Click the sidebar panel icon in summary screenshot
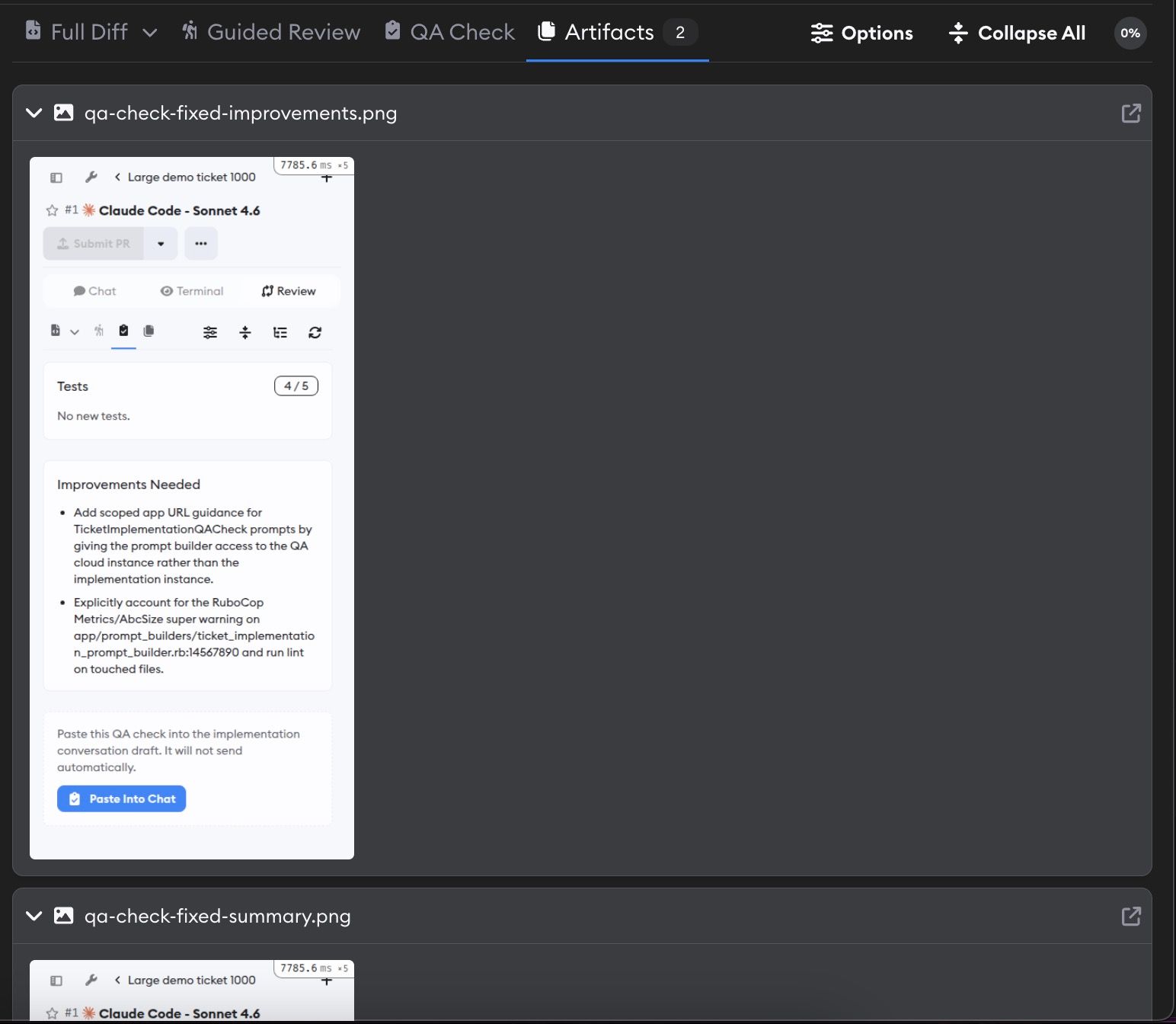 pyautogui.click(x=56, y=981)
